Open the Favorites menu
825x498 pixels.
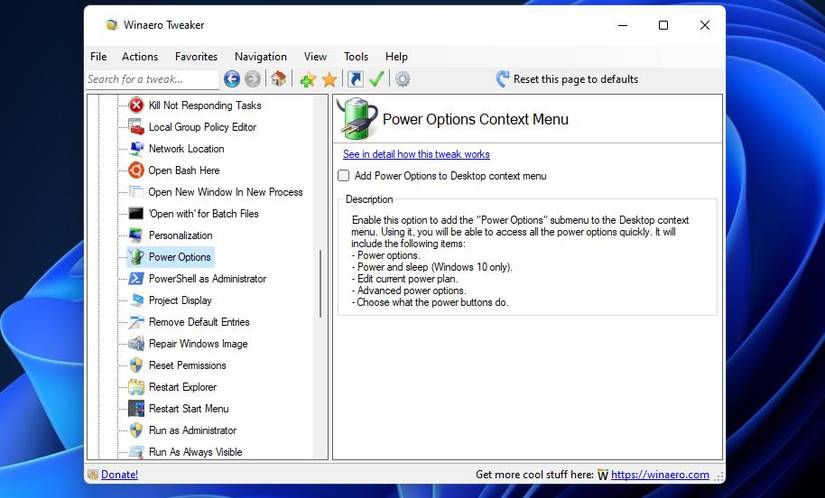(196, 56)
